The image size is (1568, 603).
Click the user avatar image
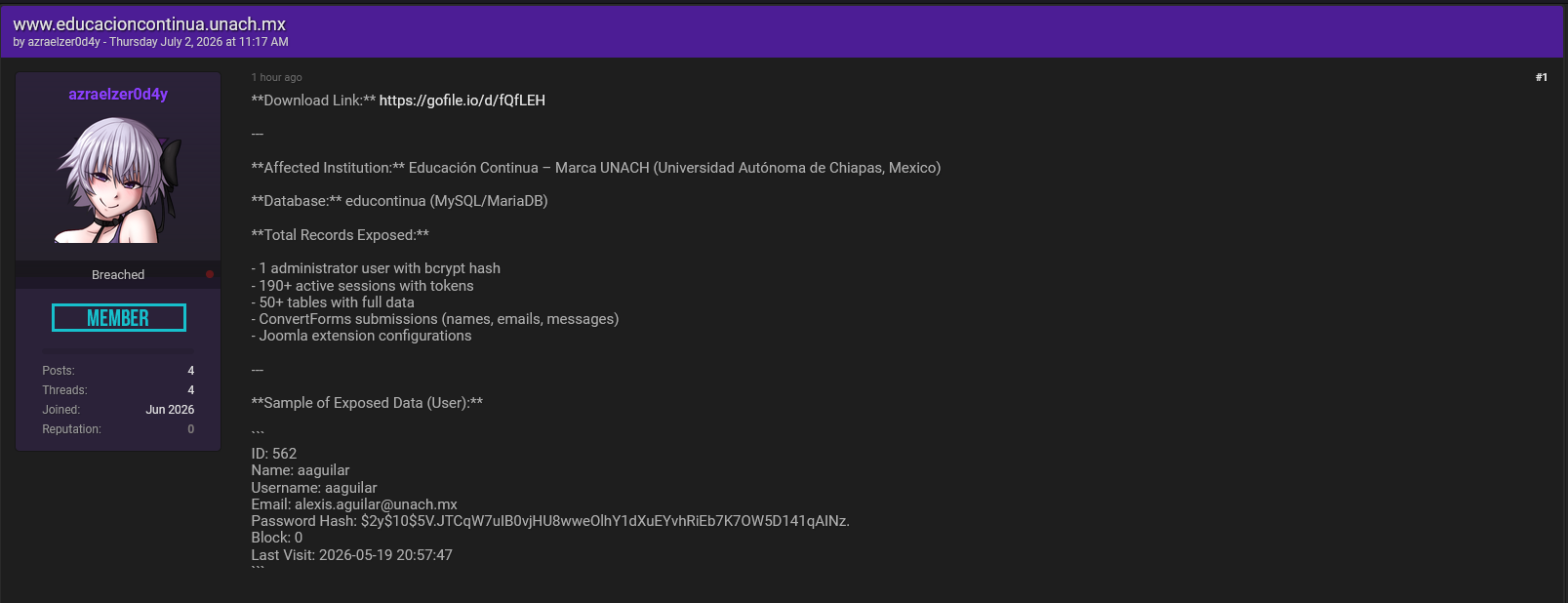click(118, 180)
